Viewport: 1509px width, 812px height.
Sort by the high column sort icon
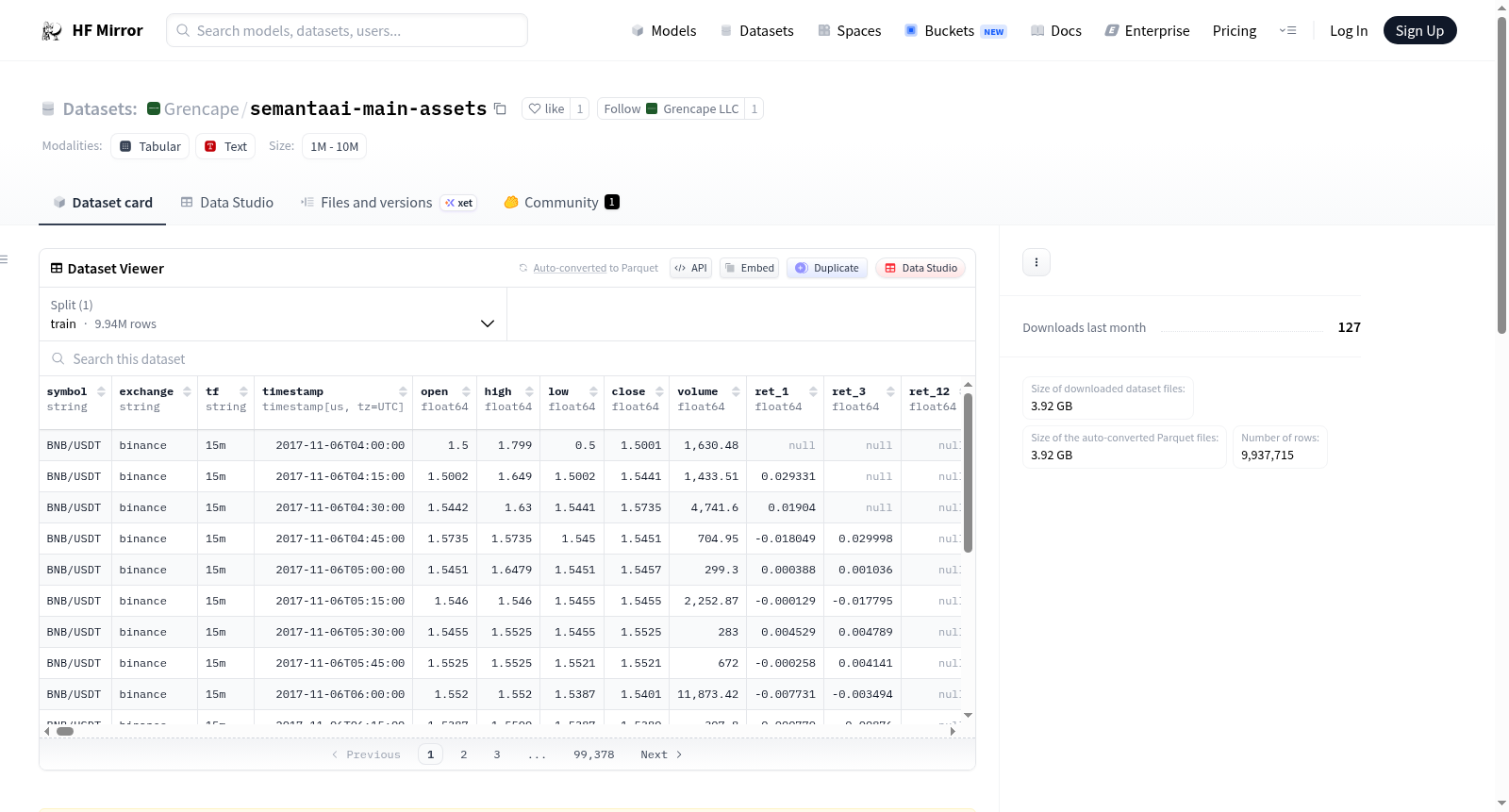coord(529,391)
